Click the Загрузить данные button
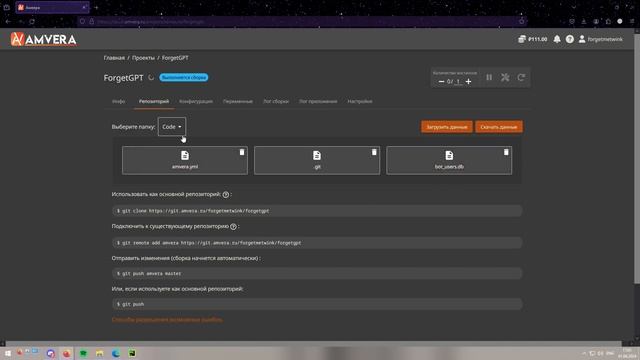640x360 pixels. click(x=447, y=127)
